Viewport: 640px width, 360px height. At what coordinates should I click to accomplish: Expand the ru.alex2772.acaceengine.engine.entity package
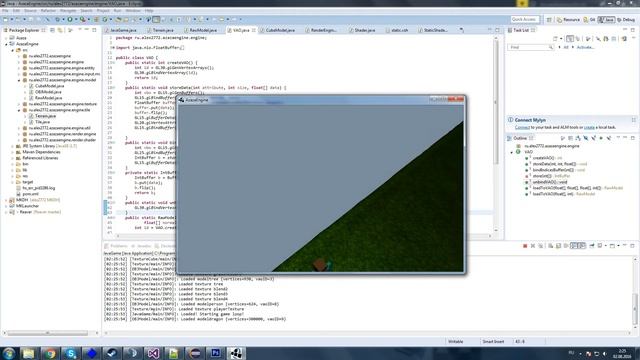point(19,68)
